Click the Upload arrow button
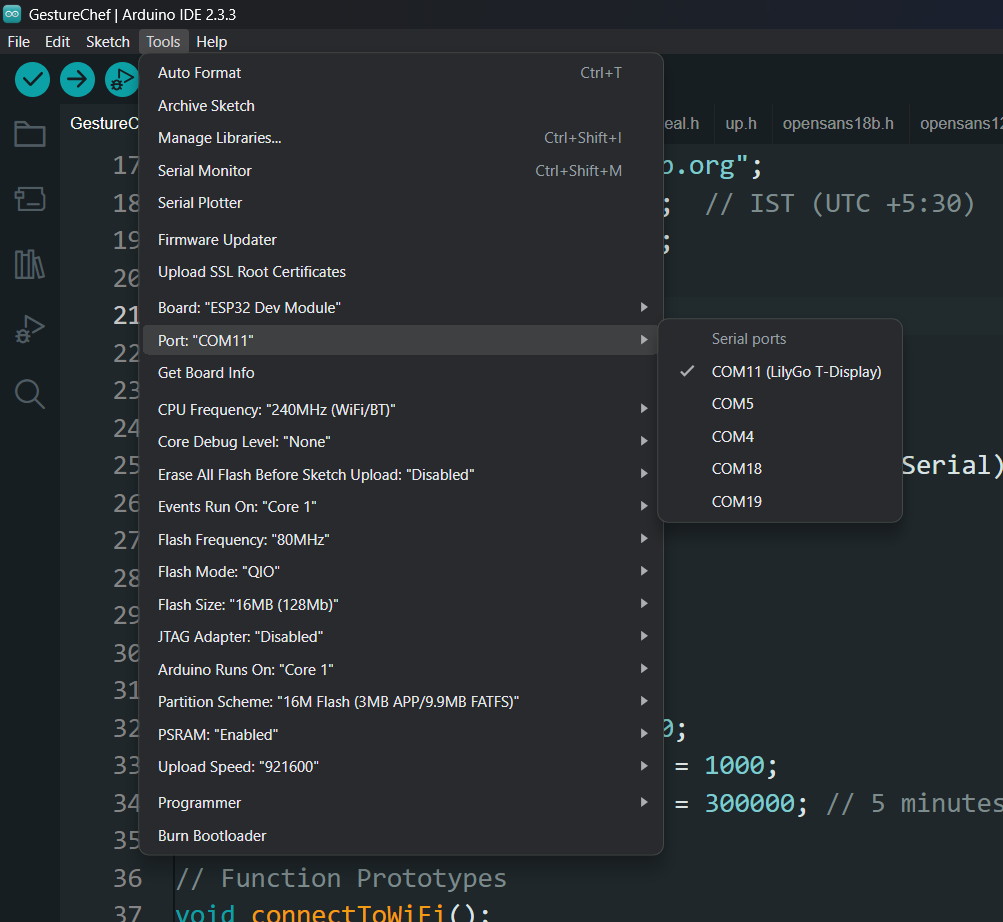Screen dimensions: 1003x922 click(77, 79)
